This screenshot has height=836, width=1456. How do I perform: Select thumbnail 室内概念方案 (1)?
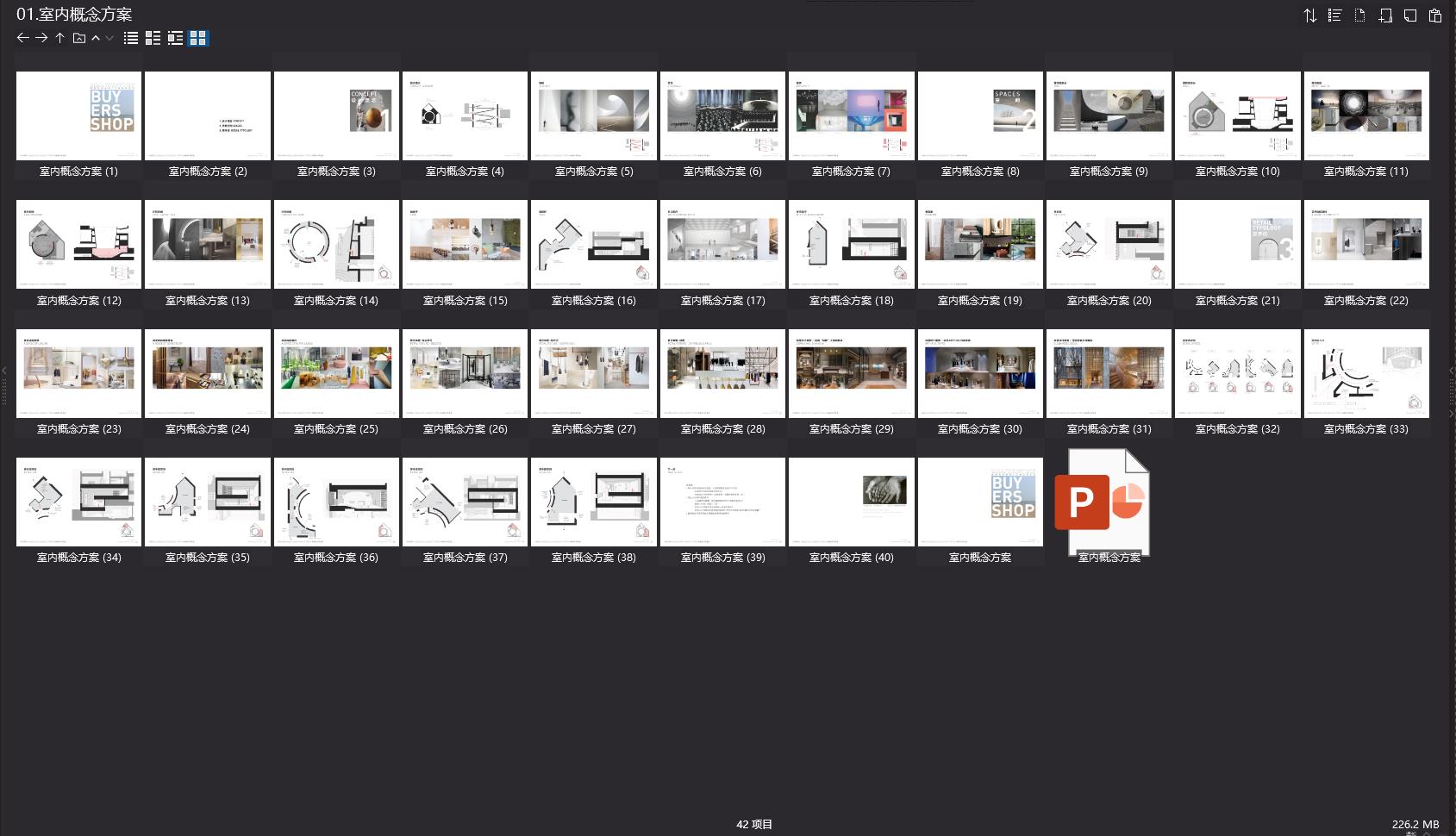click(x=78, y=116)
